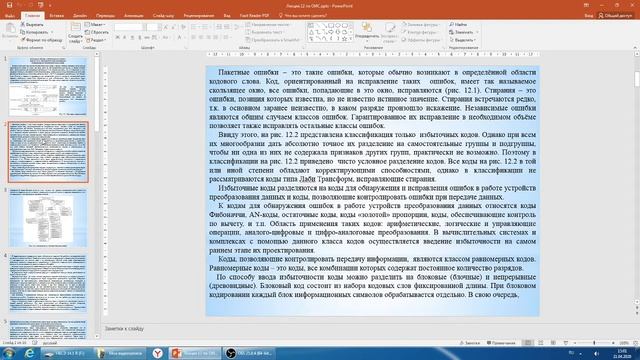Click the Windows Start button
Screen dimensions: 640x360
click(x=8, y=353)
